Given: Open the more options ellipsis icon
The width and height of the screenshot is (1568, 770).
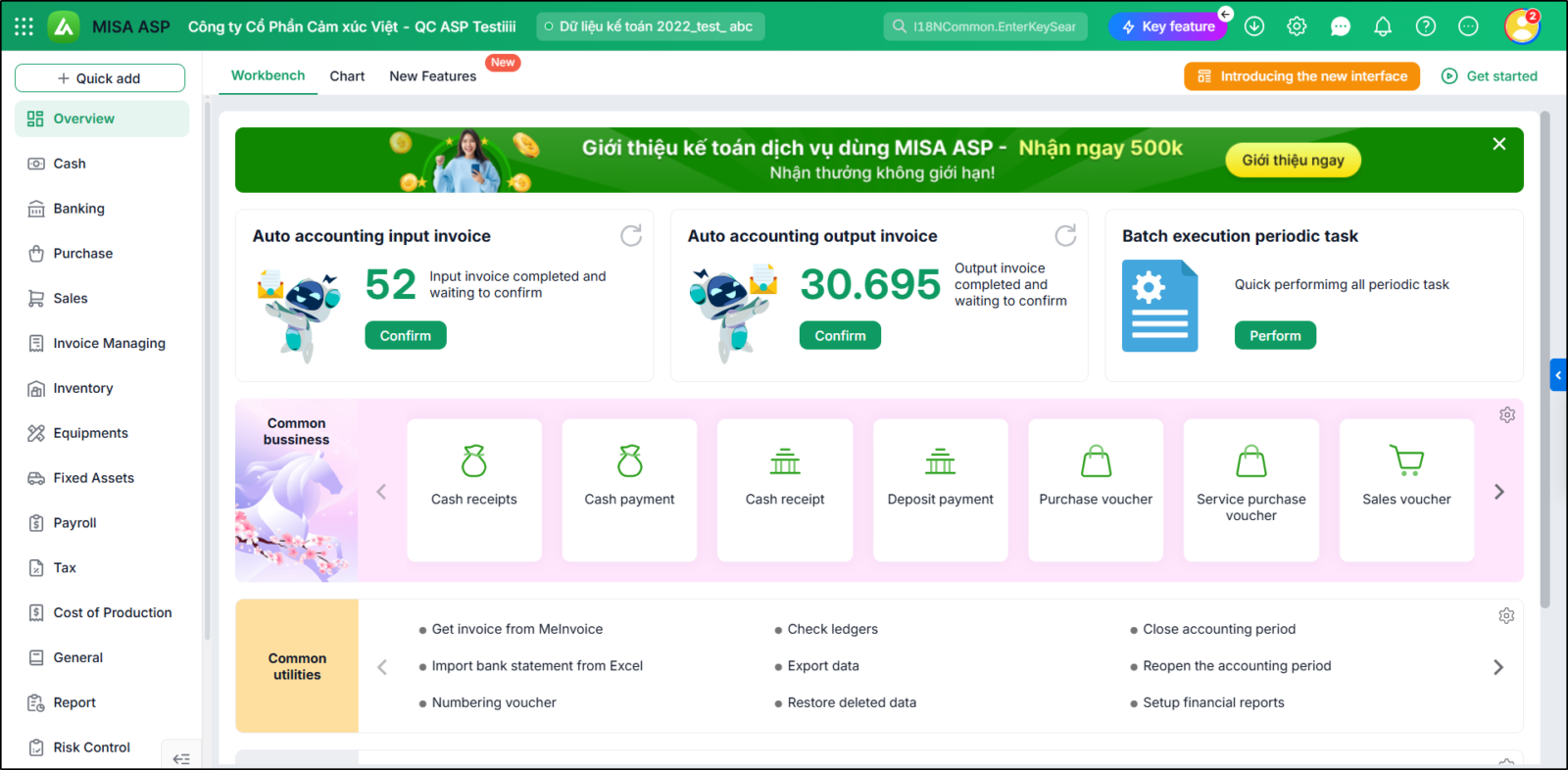Looking at the screenshot, I should coord(1468,26).
